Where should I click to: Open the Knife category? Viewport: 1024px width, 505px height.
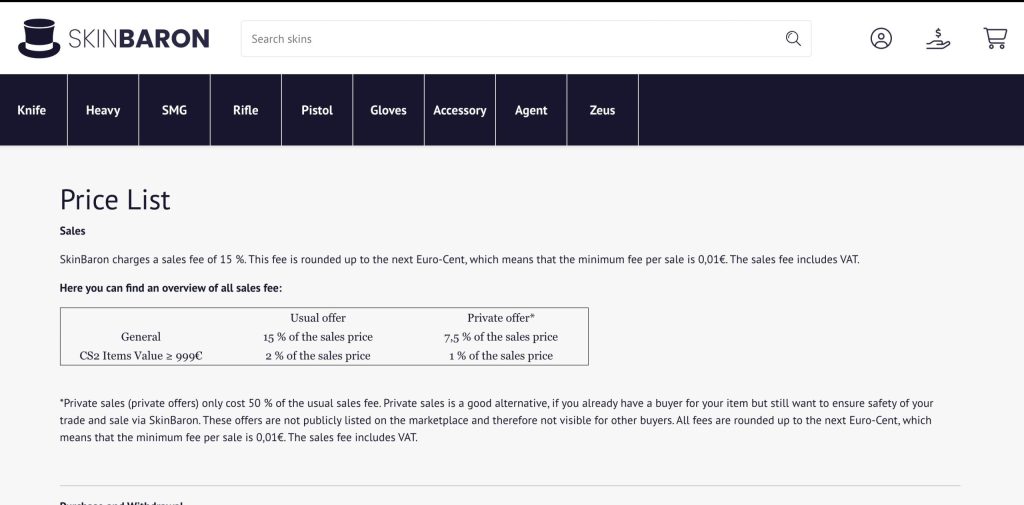coord(32,110)
